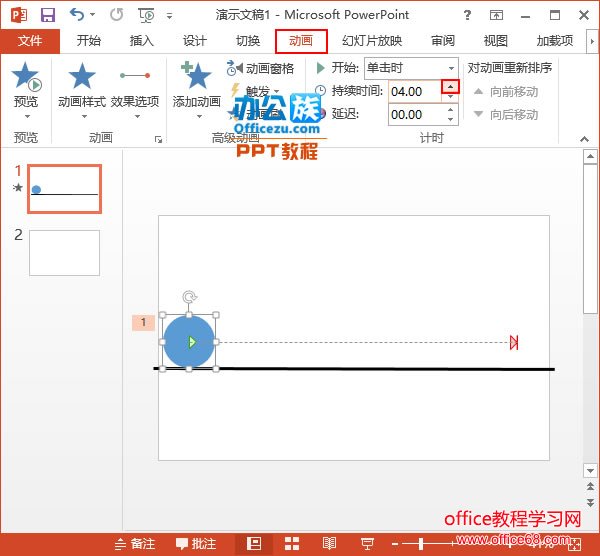The height and width of the screenshot is (556, 600).
Task: Open the customize quick access toolbar arrow
Action: [169, 16]
